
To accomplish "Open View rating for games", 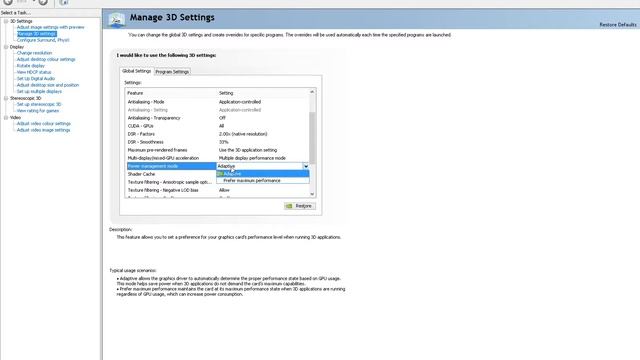I will coord(38,111).
